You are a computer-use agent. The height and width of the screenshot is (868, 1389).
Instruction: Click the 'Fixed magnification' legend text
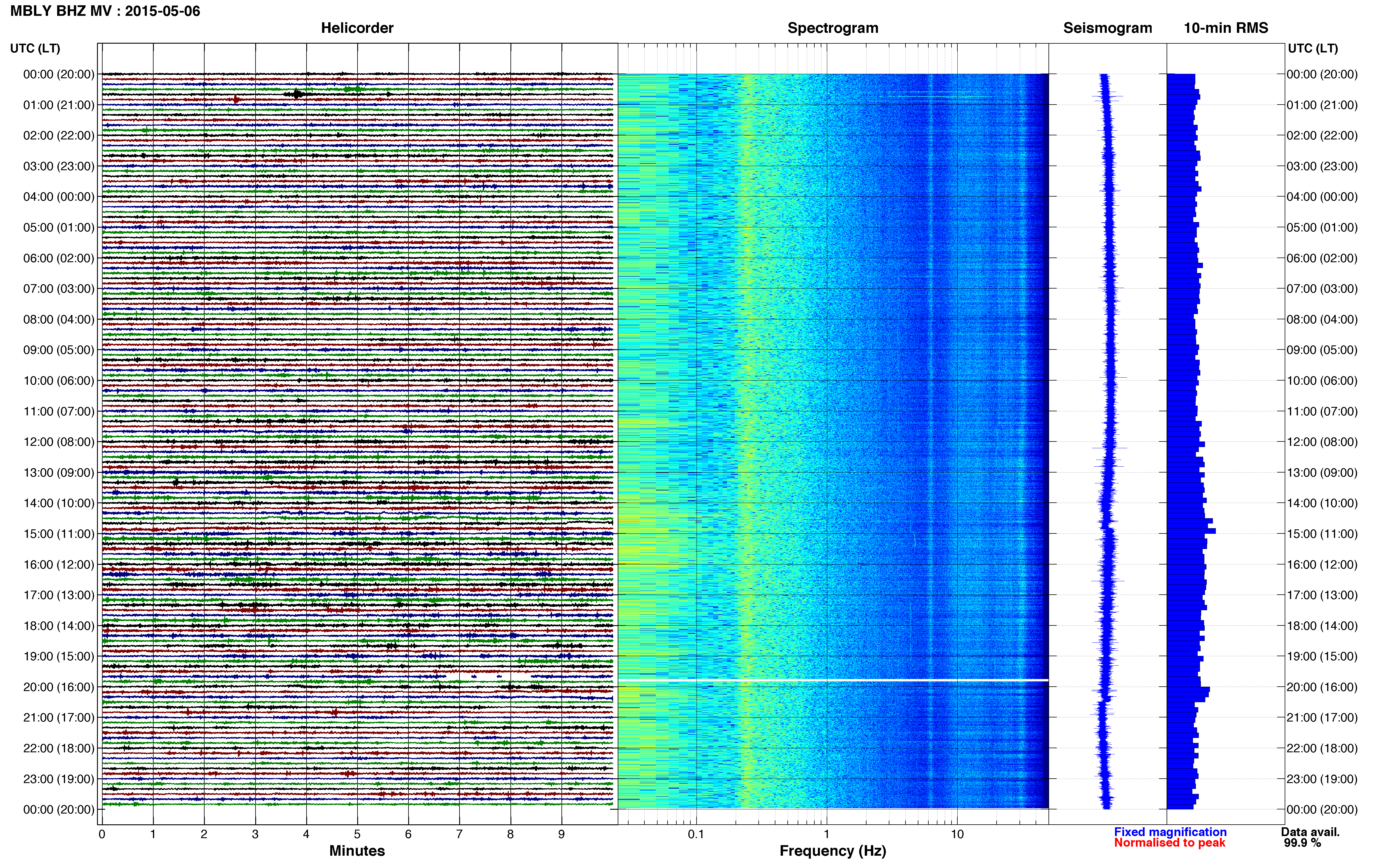click(x=1170, y=832)
